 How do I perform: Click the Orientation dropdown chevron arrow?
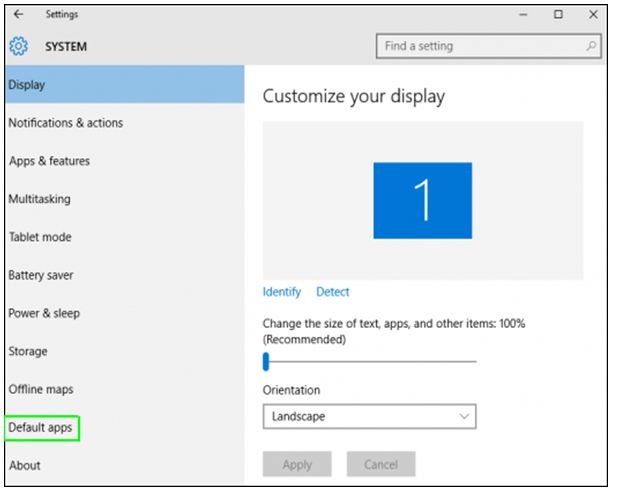point(464,416)
